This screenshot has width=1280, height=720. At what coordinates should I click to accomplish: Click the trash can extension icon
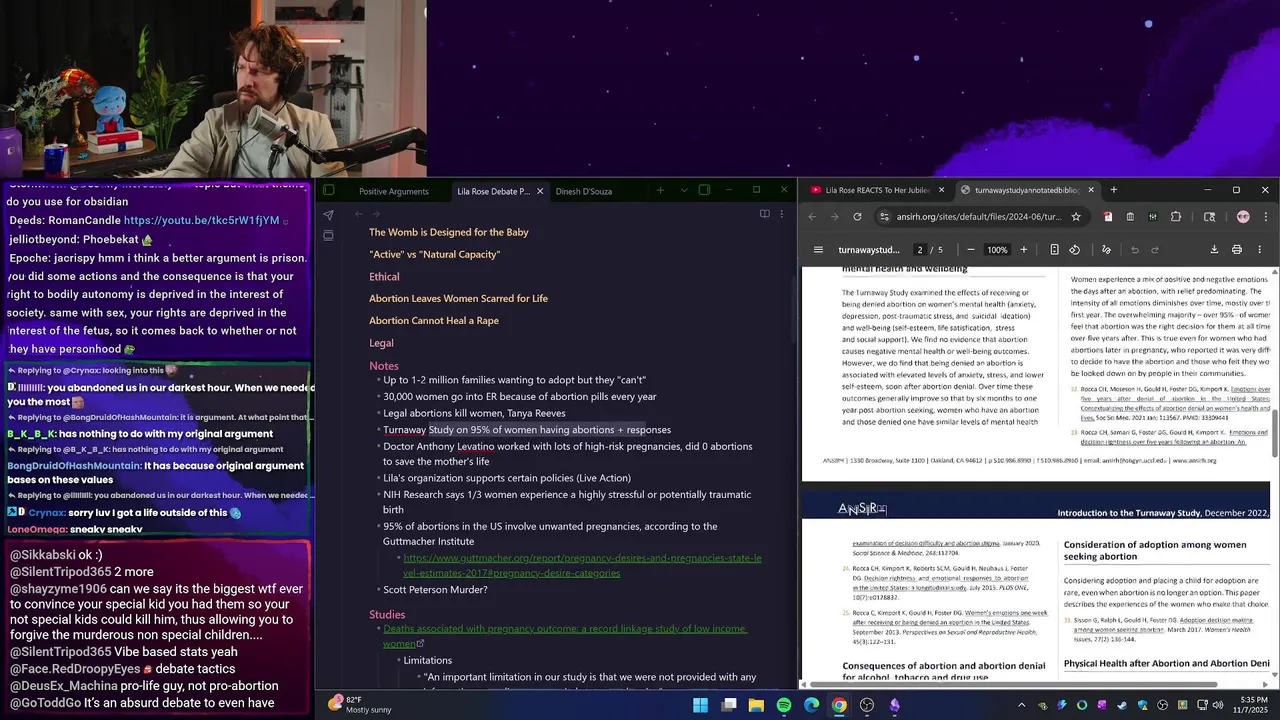[x=1130, y=216]
